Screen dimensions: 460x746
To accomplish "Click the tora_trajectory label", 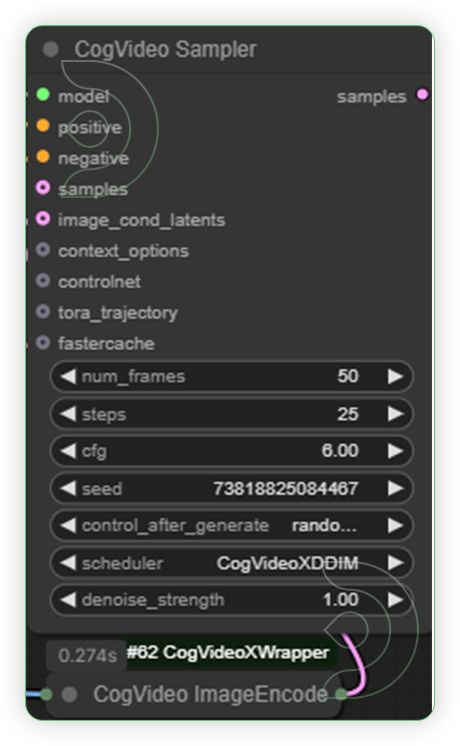I will coord(117,313).
